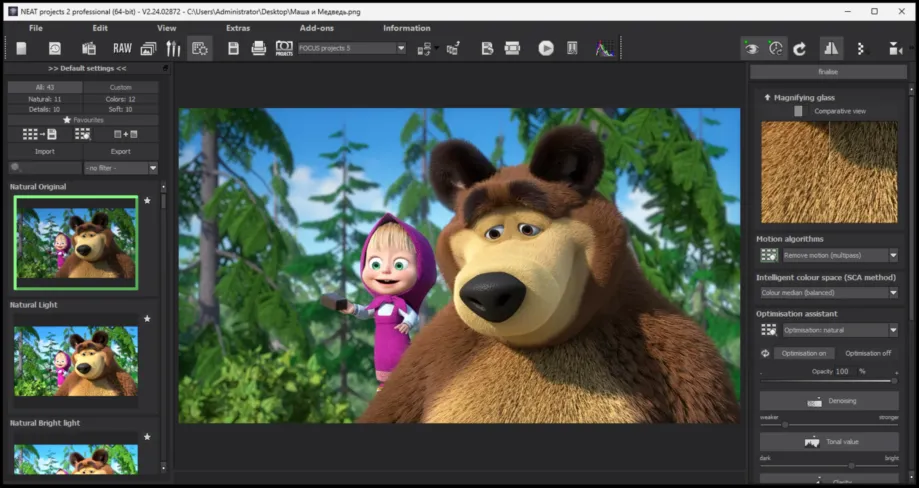Show Favourites presets
Screen dimensions: 919x488
83,120
